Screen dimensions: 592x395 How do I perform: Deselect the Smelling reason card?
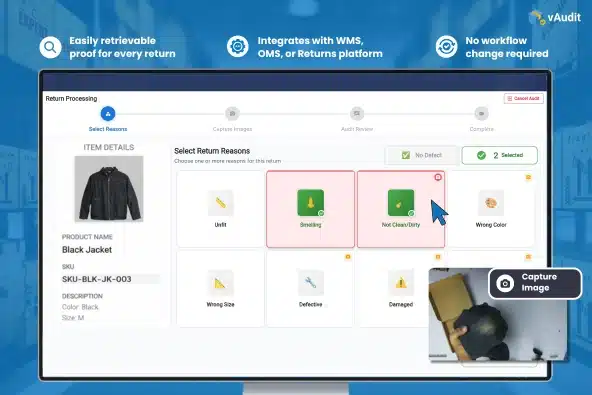click(310, 209)
